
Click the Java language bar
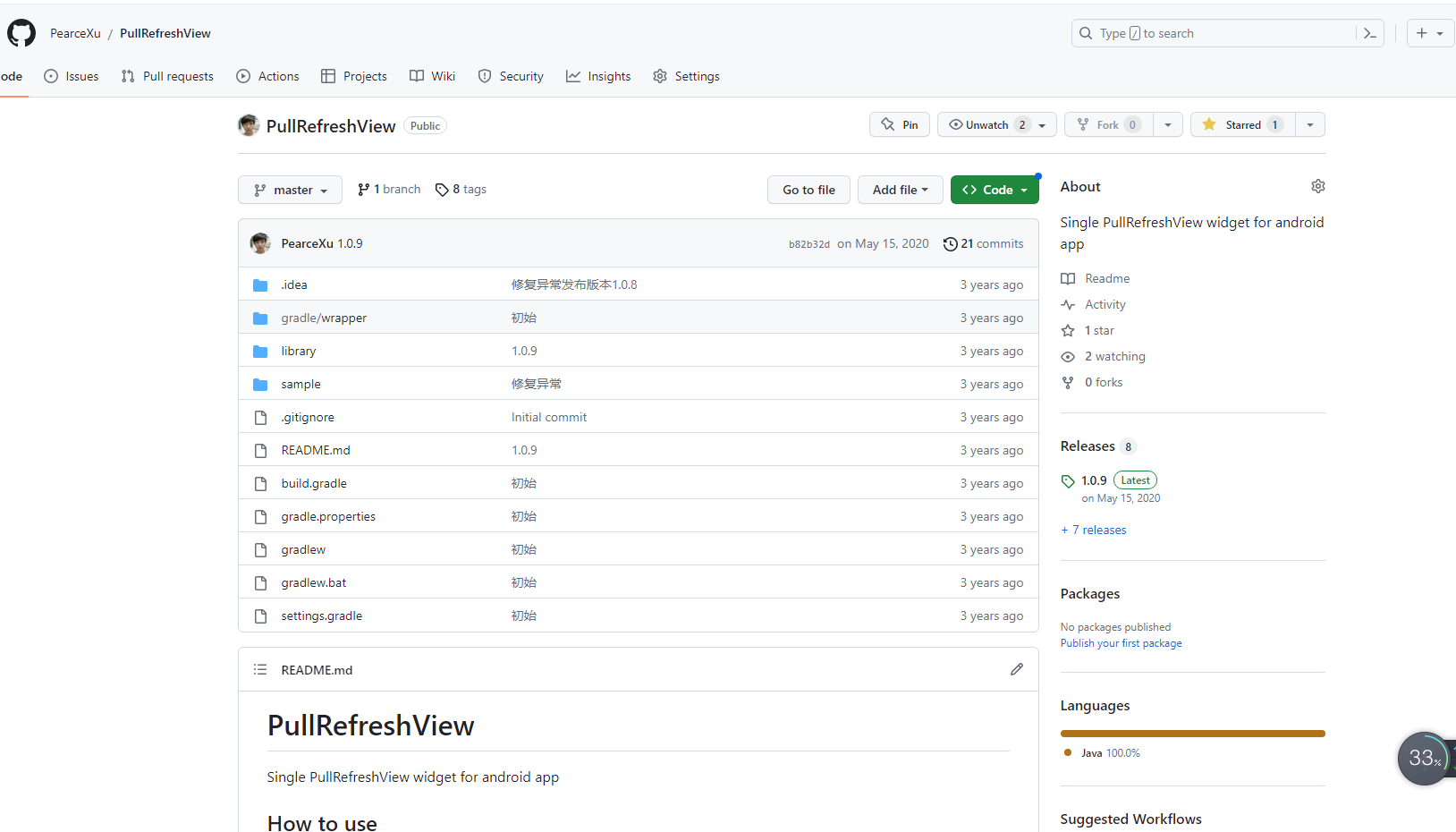point(1193,734)
